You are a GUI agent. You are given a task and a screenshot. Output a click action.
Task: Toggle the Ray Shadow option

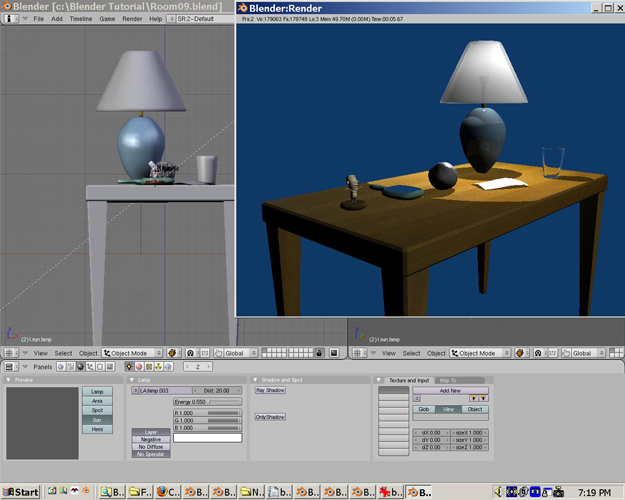(x=270, y=391)
